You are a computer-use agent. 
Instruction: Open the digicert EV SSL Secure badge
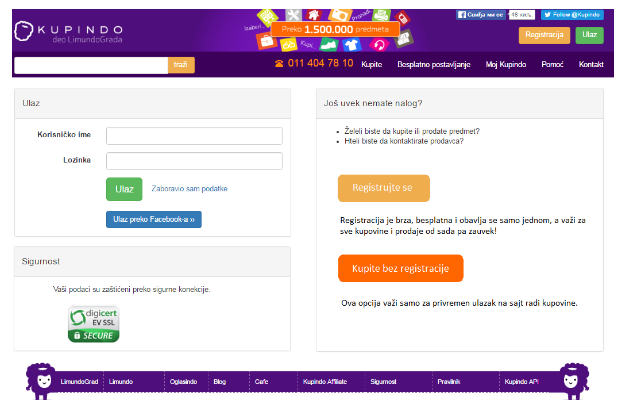(x=93, y=323)
